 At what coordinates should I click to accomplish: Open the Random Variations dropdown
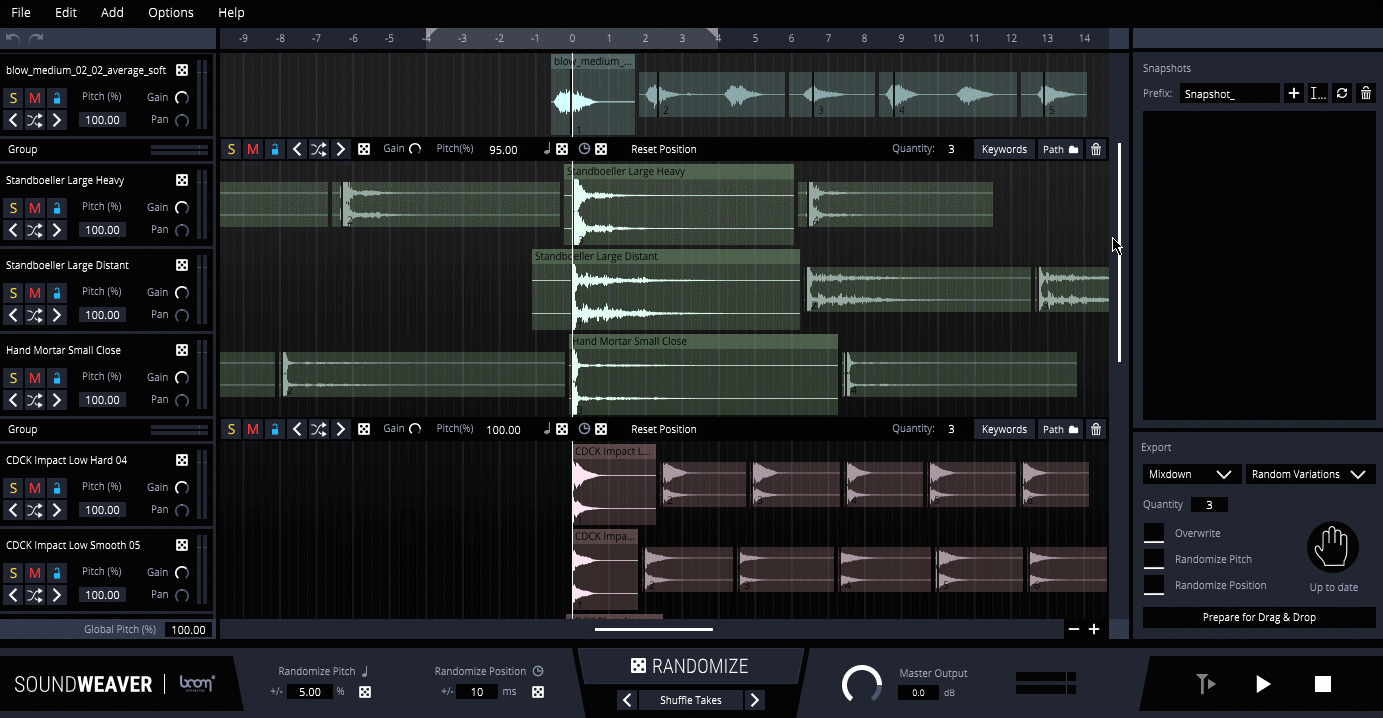click(1310, 473)
